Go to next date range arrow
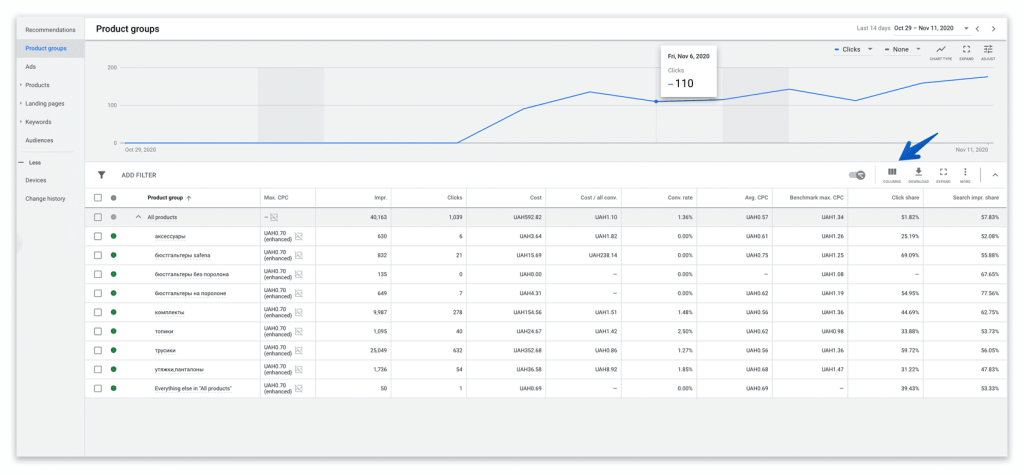This screenshot has width=1024, height=475. [x=993, y=29]
